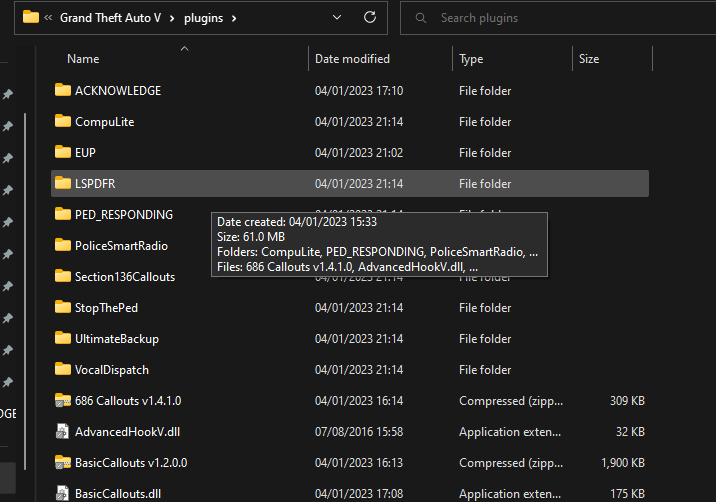The width and height of the screenshot is (716, 502).
Task: Sort files by the Name column
Action: (83, 59)
